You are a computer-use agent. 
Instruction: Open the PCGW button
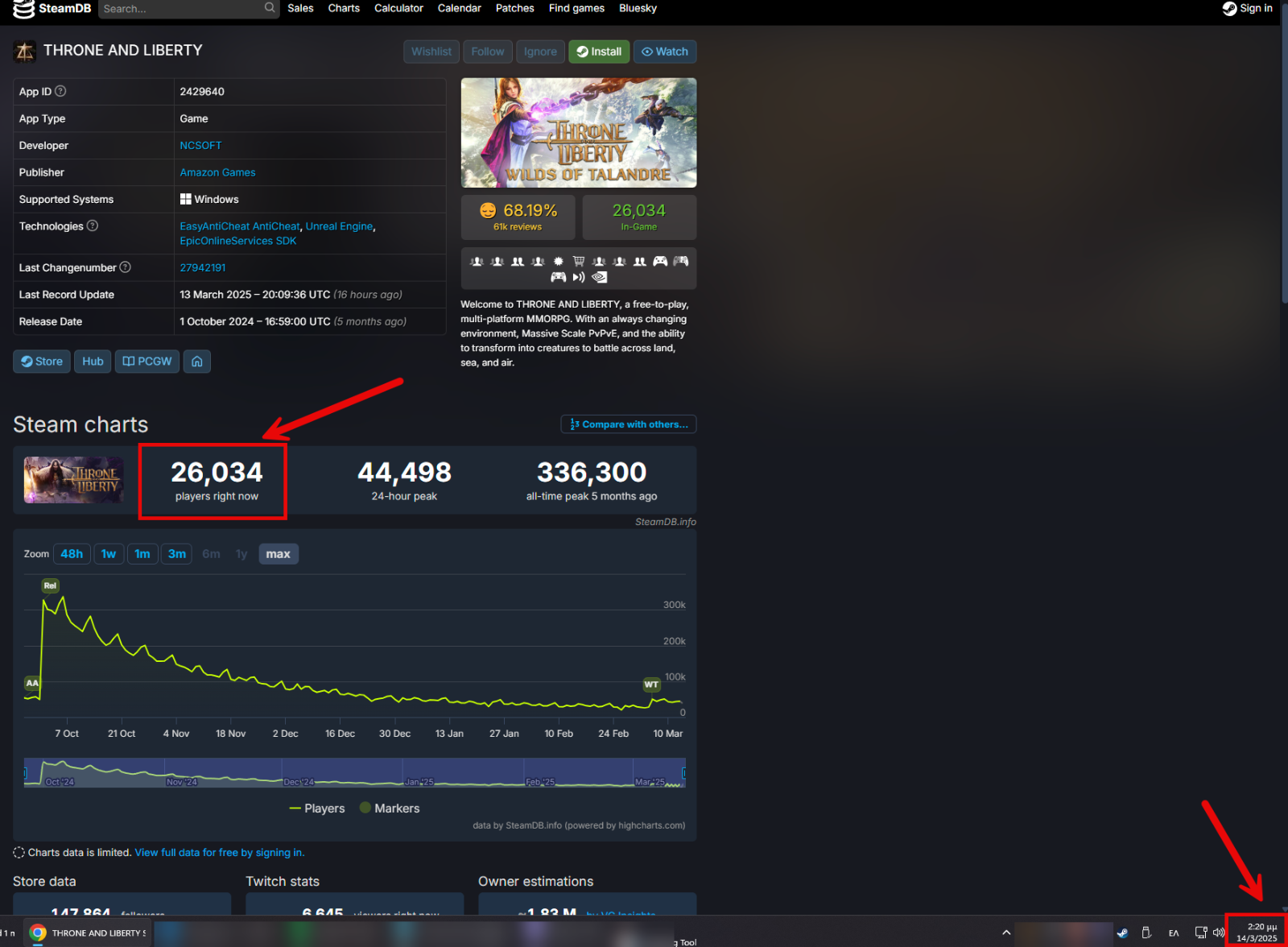pos(147,362)
